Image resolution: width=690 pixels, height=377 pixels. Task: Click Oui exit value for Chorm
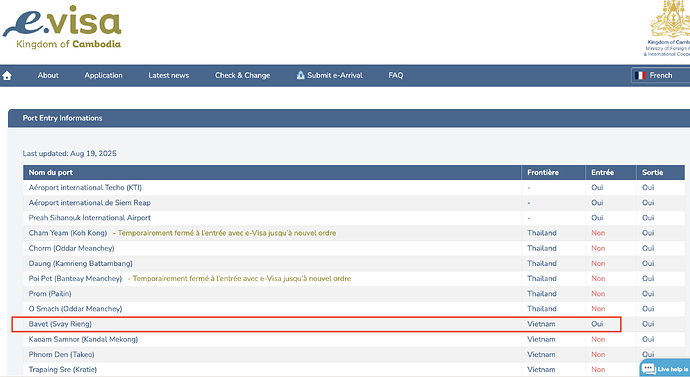pos(648,248)
